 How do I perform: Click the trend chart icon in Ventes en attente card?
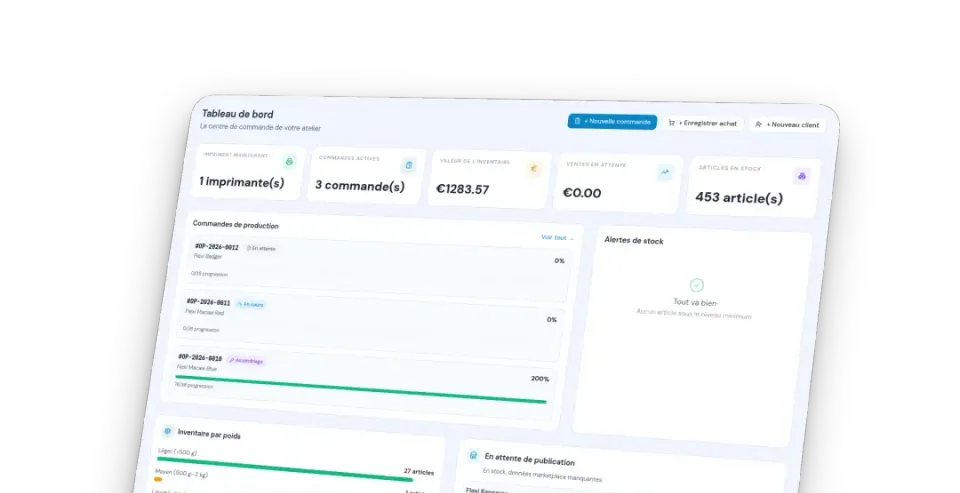click(x=665, y=173)
